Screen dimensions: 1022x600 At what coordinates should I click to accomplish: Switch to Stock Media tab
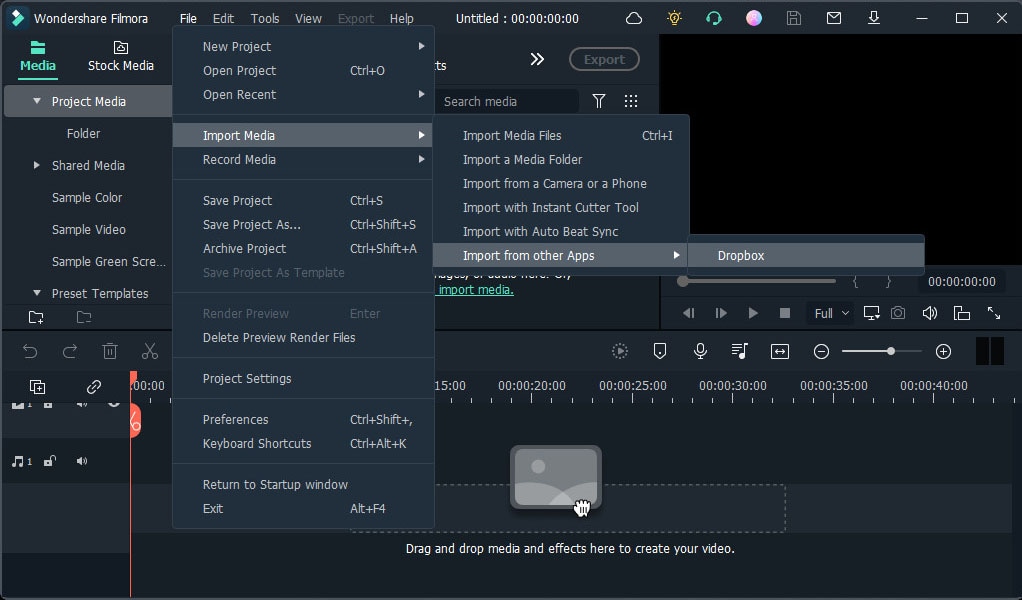click(121, 57)
